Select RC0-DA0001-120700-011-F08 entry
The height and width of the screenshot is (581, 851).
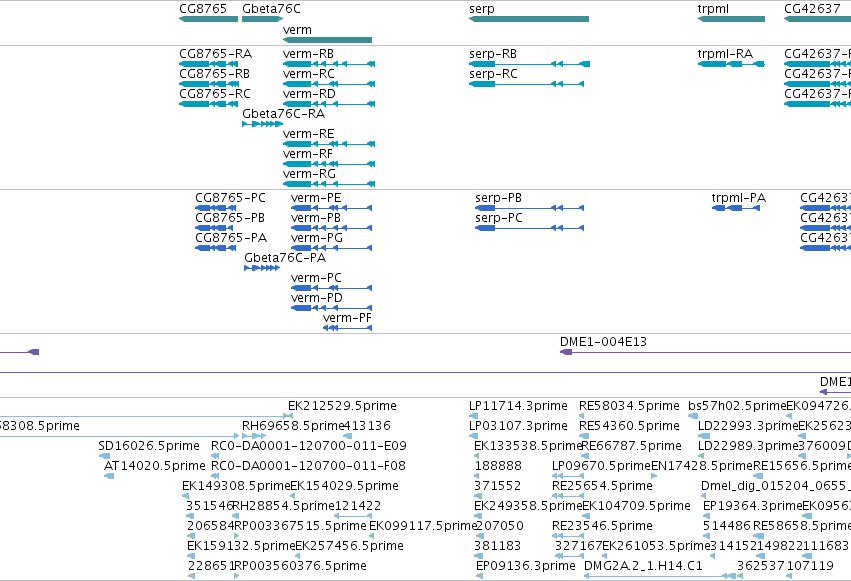308,466
